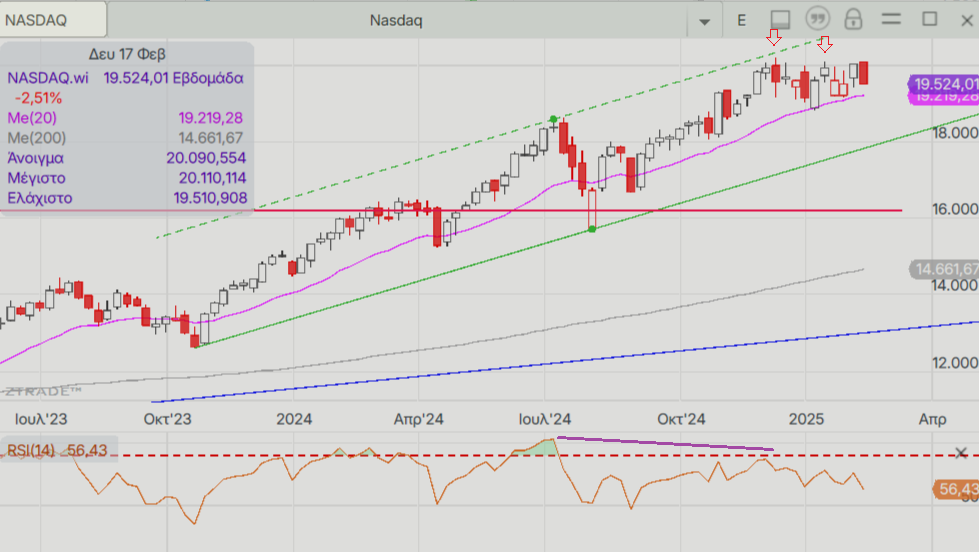
Task: Click the 14.661,67 moving average price tag
Action: pyautogui.click(x=944, y=269)
